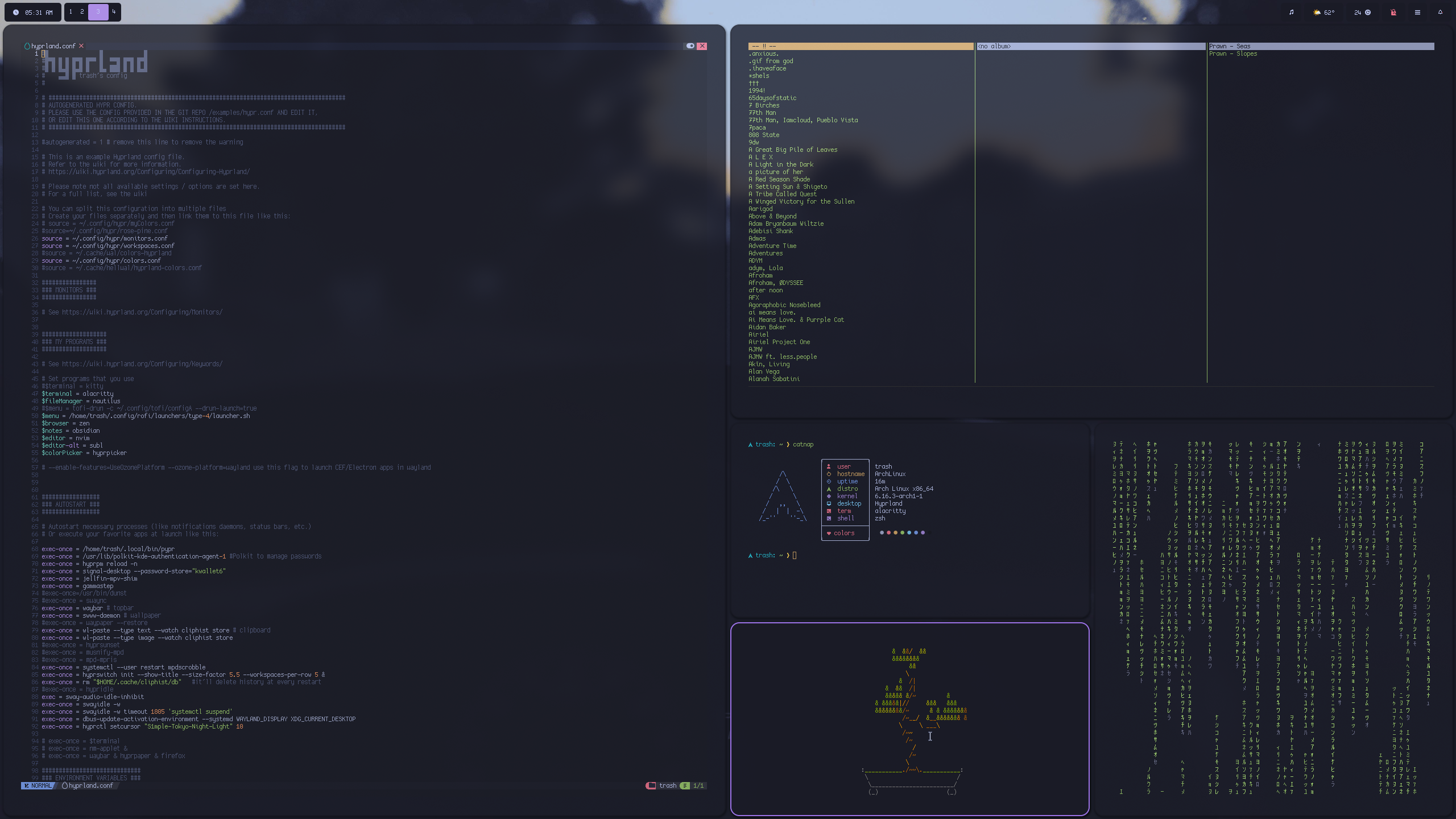This screenshot has width=1456, height=819.
Task: Click the '$browser = zen' line
Action: tap(65, 423)
